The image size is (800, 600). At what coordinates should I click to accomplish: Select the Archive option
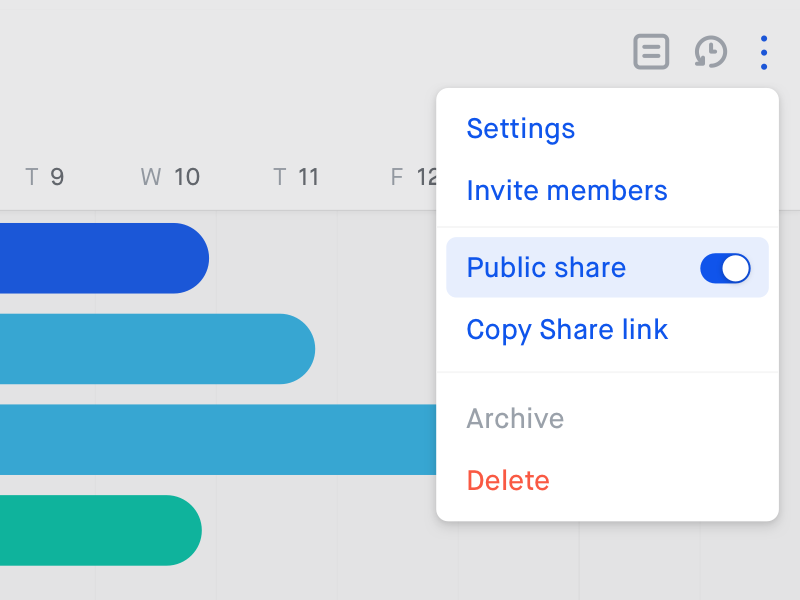515,418
